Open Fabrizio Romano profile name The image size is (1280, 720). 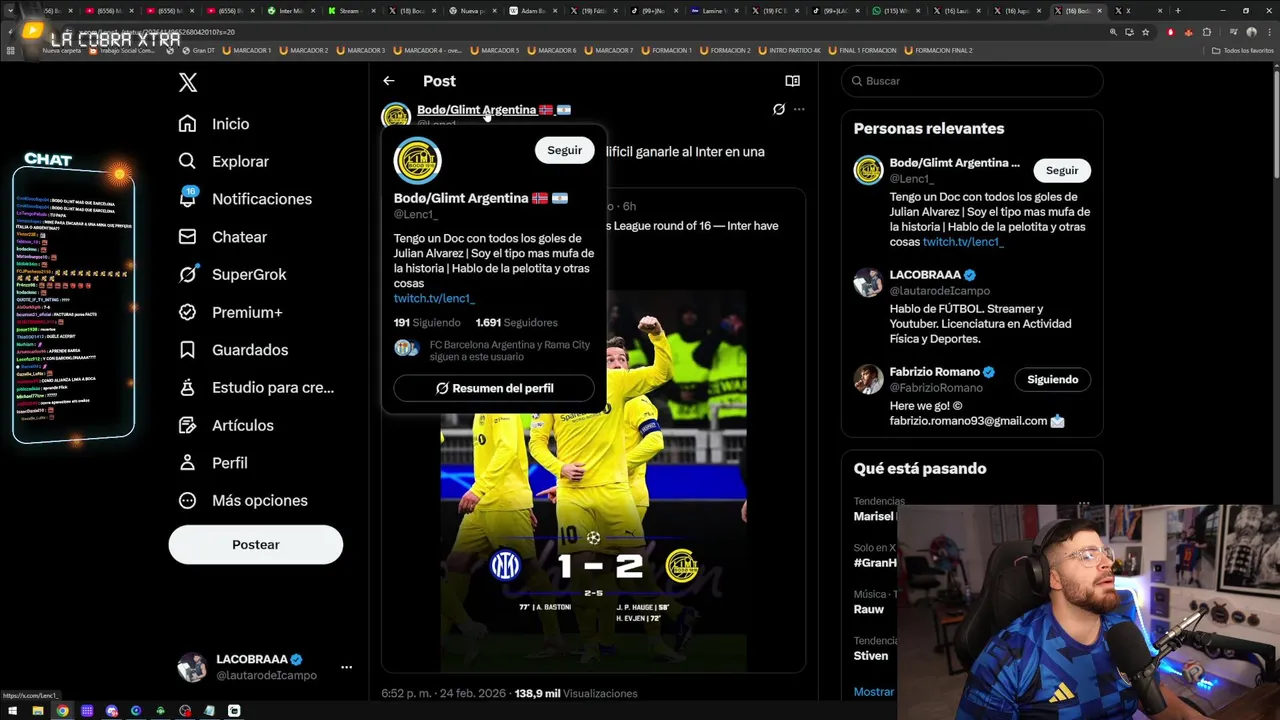pos(935,371)
